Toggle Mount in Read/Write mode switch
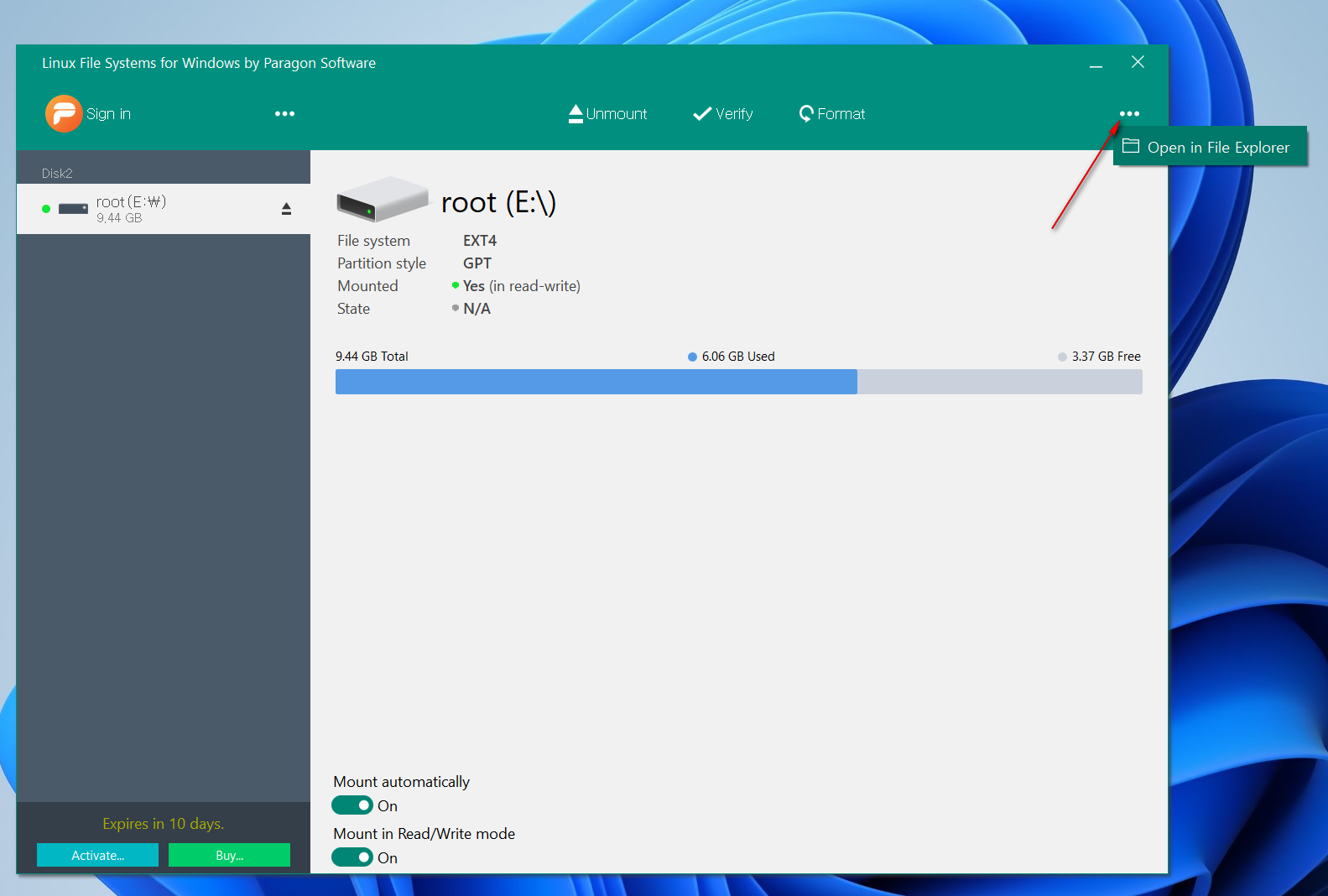Screen dimensions: 1328x896 (x=352, y=857)
